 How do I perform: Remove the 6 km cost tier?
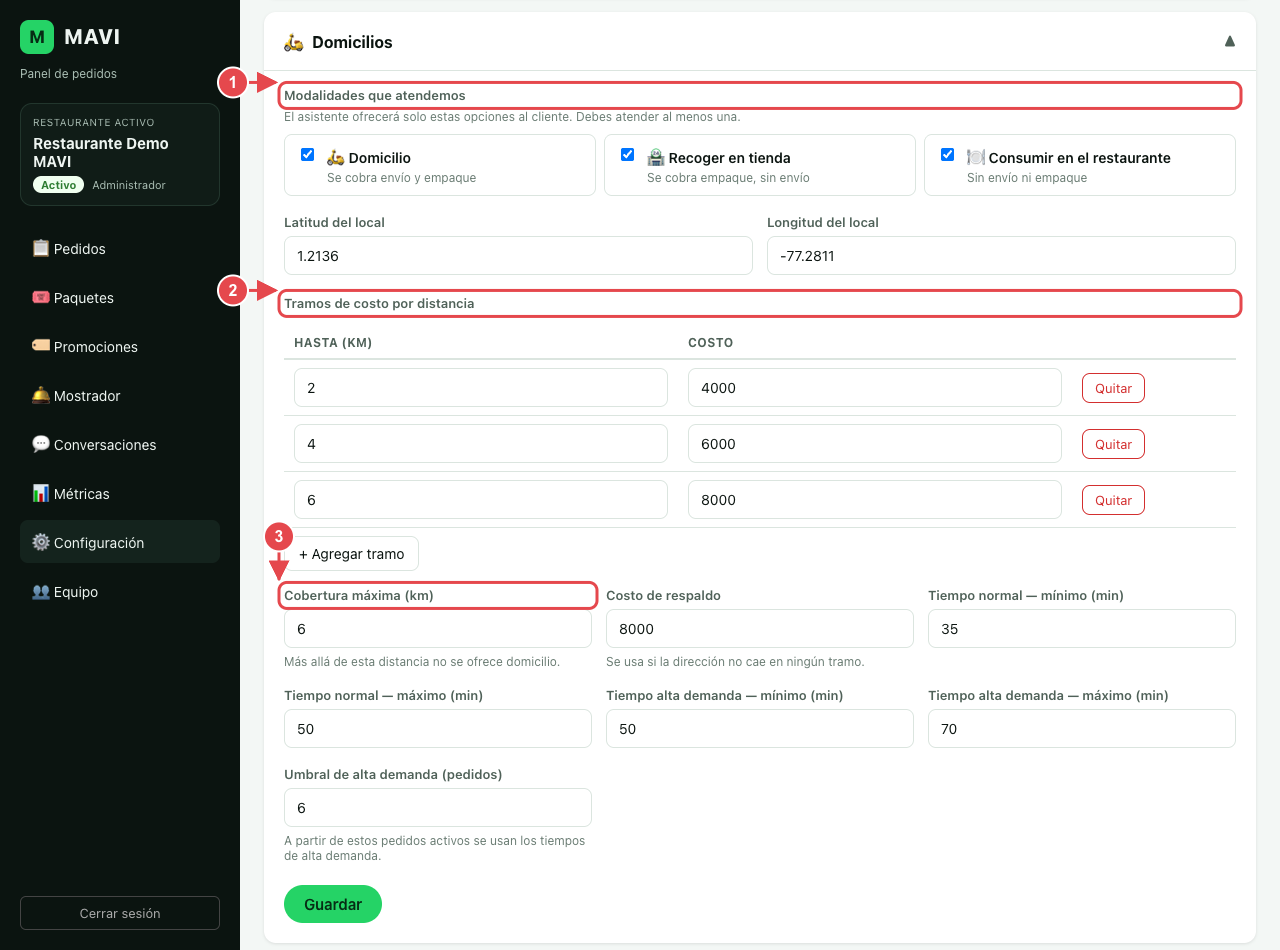(1113, 500)
